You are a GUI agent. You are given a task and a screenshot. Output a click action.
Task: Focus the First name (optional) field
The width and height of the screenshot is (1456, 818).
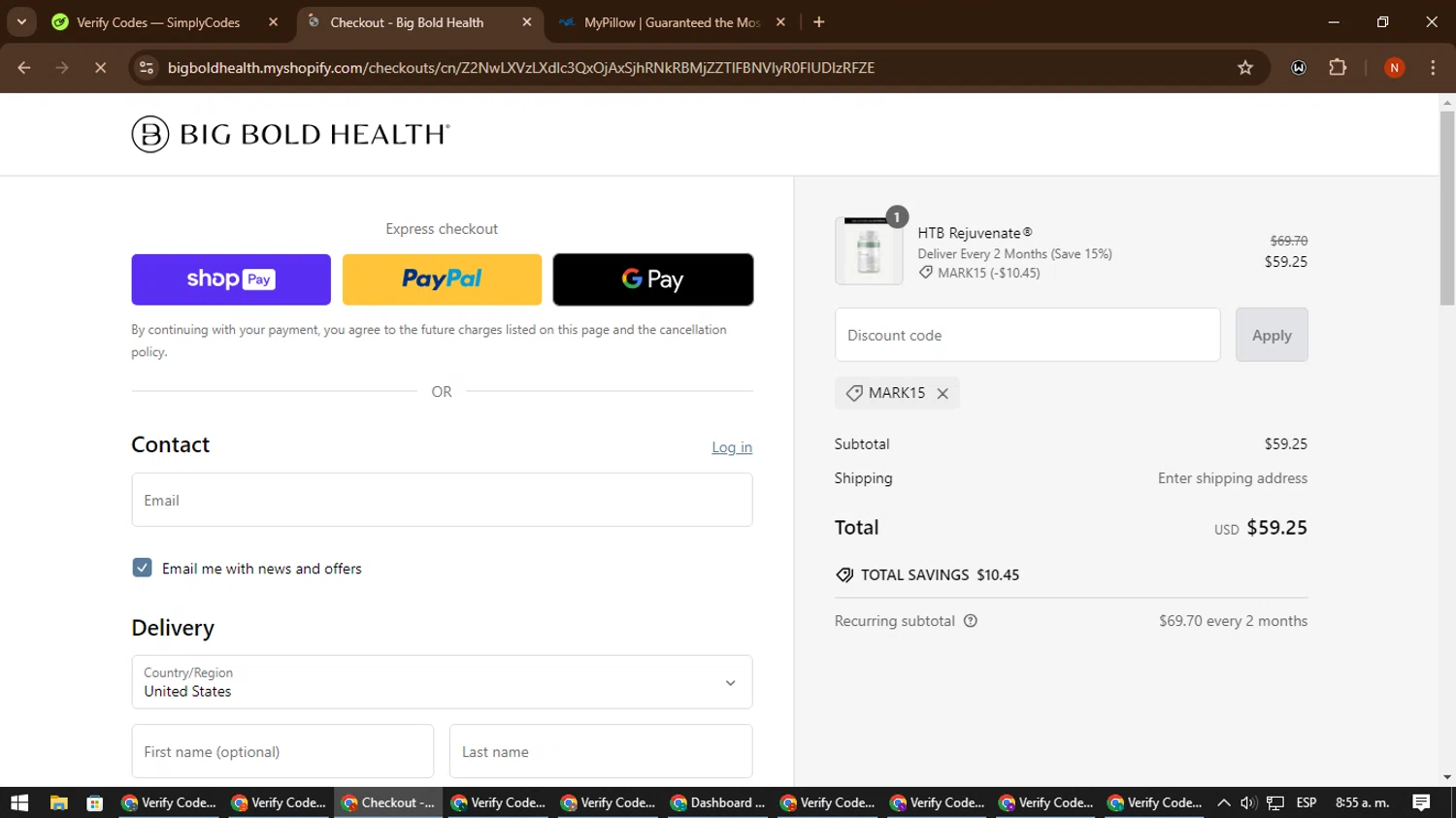pos(282,751)
